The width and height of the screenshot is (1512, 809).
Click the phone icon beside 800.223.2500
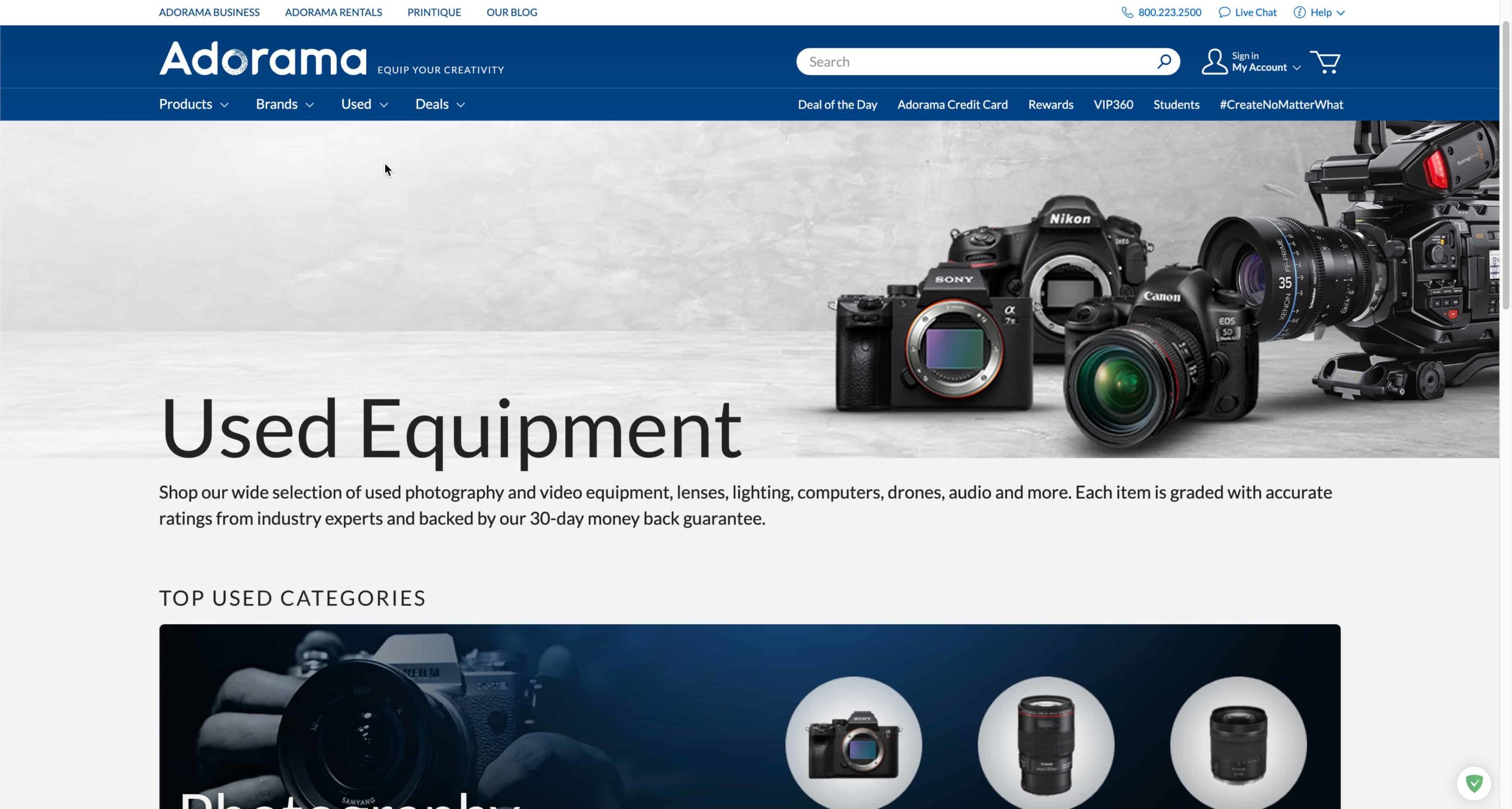click(1127, 12)
